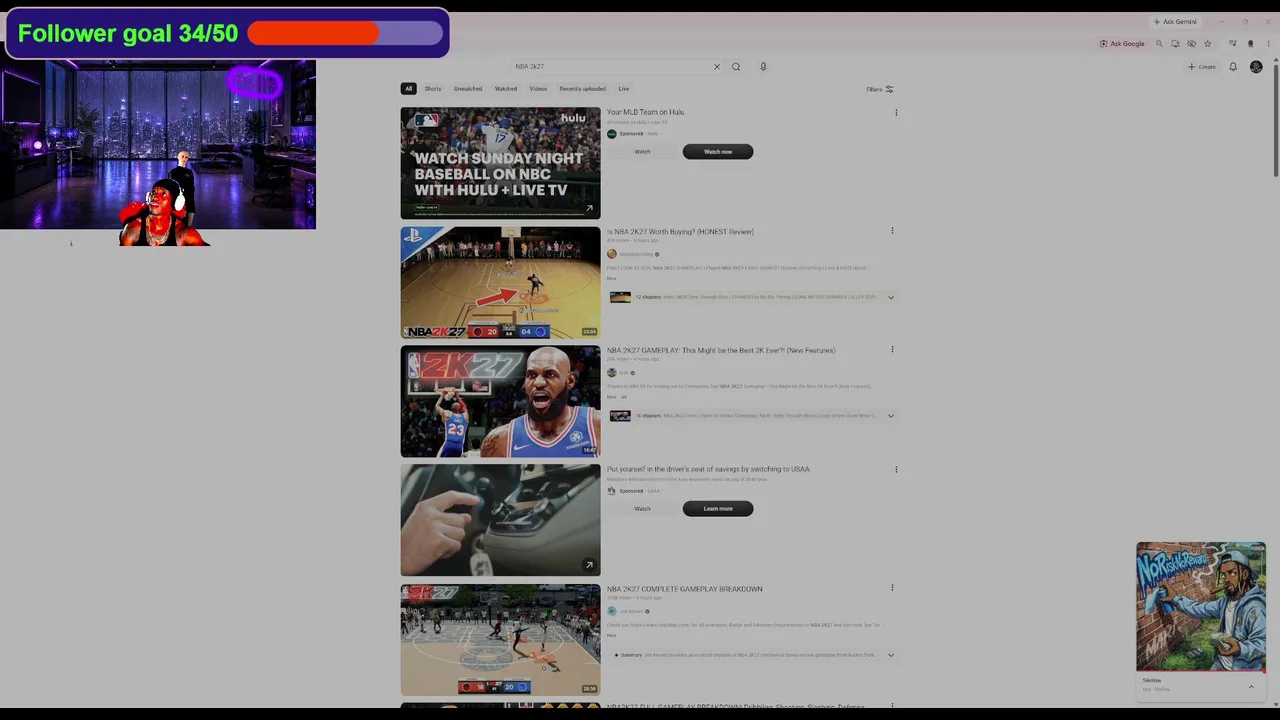The image size is (1280, 720).
Task: Click inside the YouTube search field
Action: (x=610, y=67)
